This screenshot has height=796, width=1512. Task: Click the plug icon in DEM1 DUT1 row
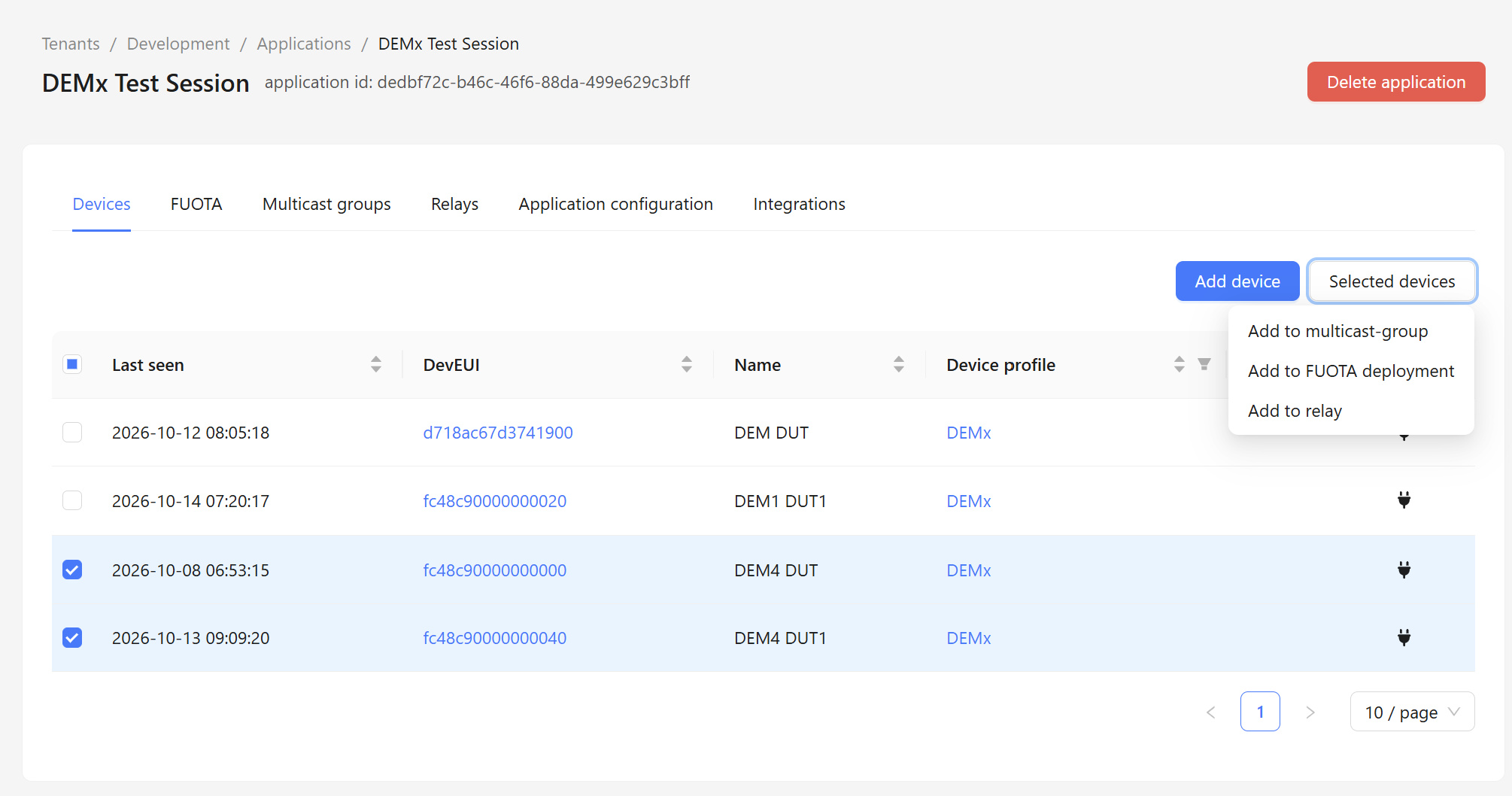pos(1404,500)
